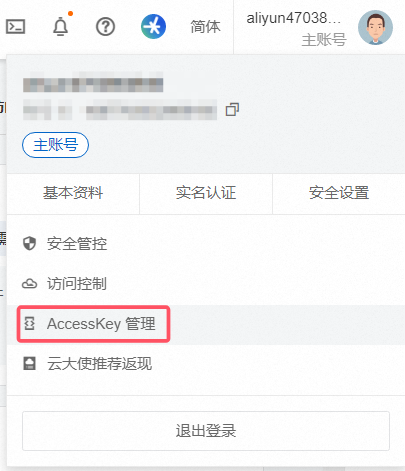Click the 退出登录 logout button
This screenshot has width=405, height=471.
206,431
